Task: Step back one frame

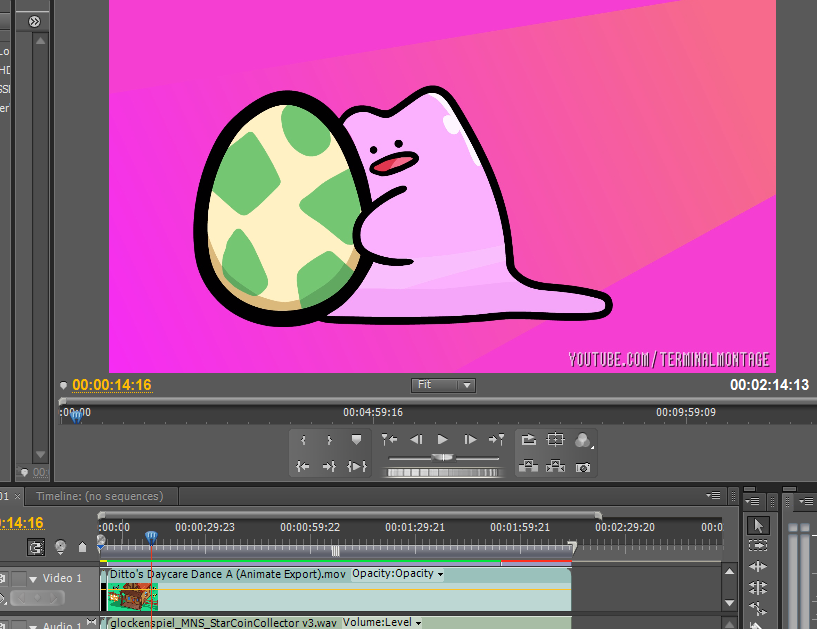Action: 416,440
